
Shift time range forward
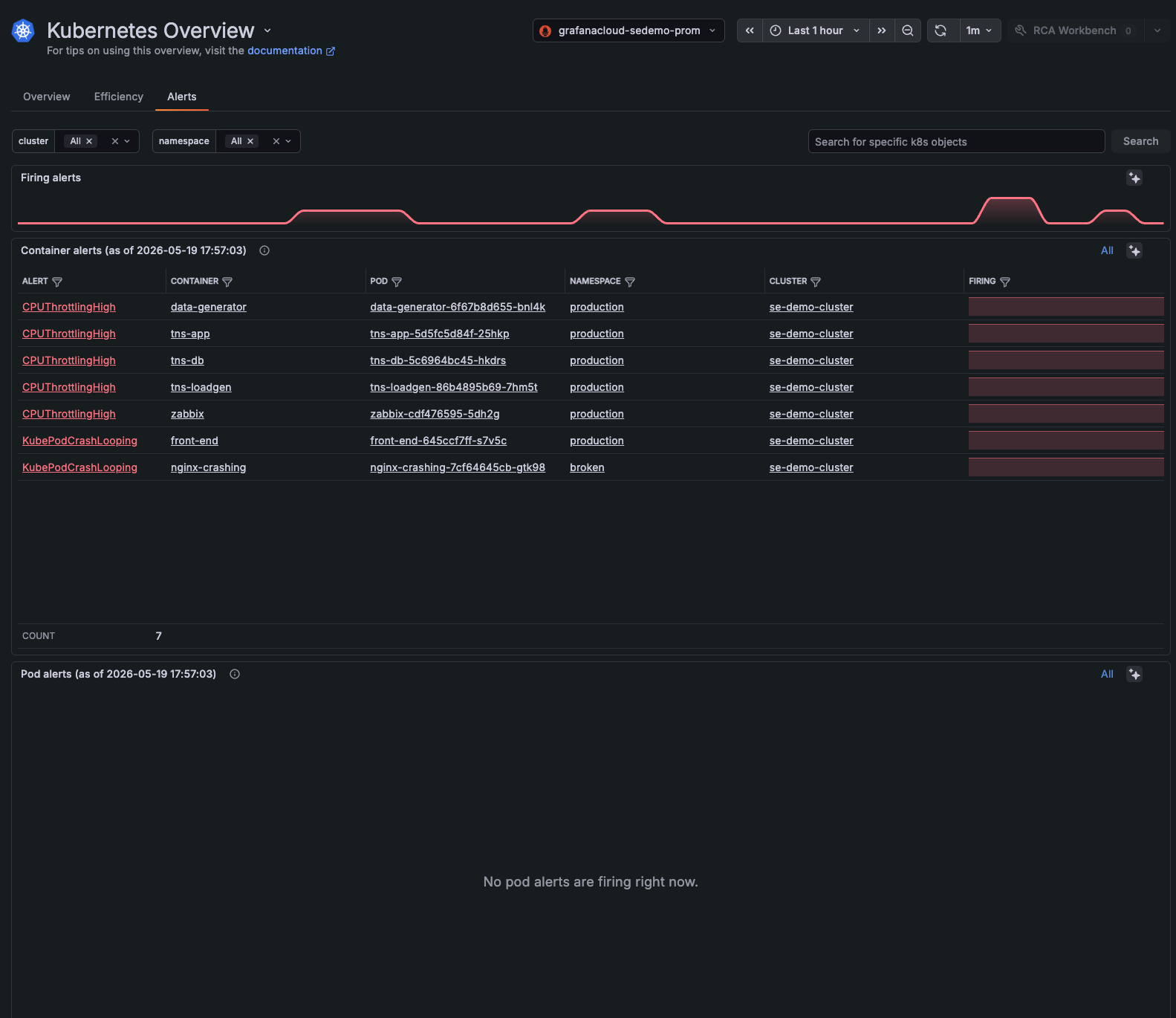click(882, 30)
